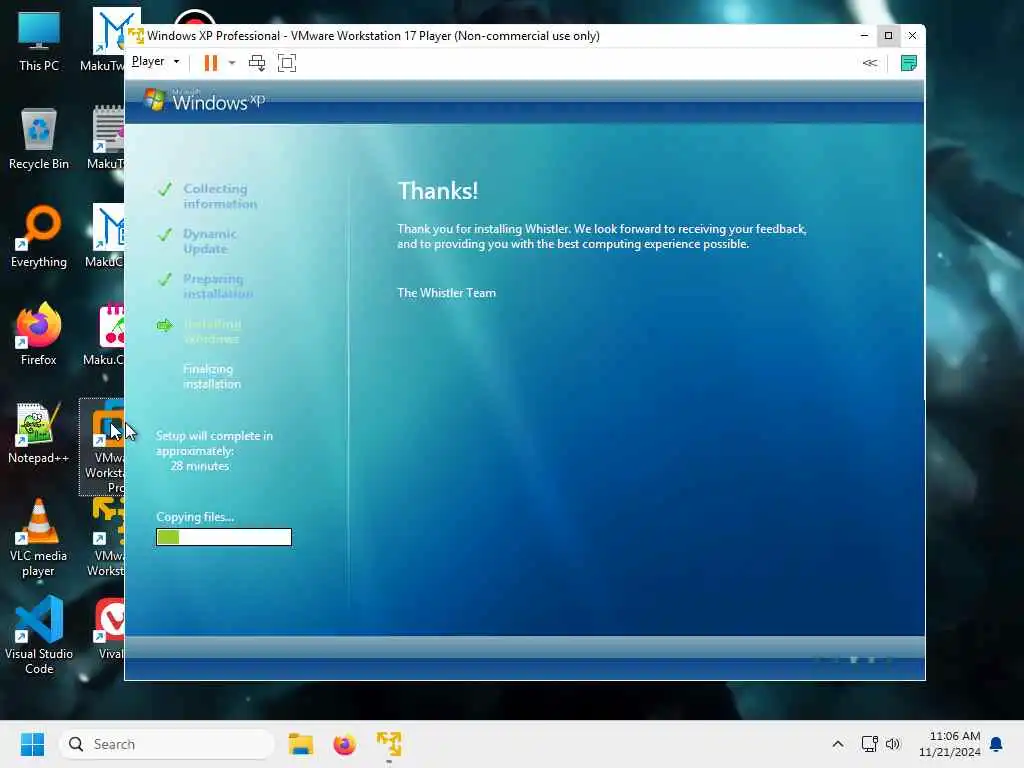Collapse the VMware toolbar with double chevron
The image size is (1024, 768).
point(870,63)
